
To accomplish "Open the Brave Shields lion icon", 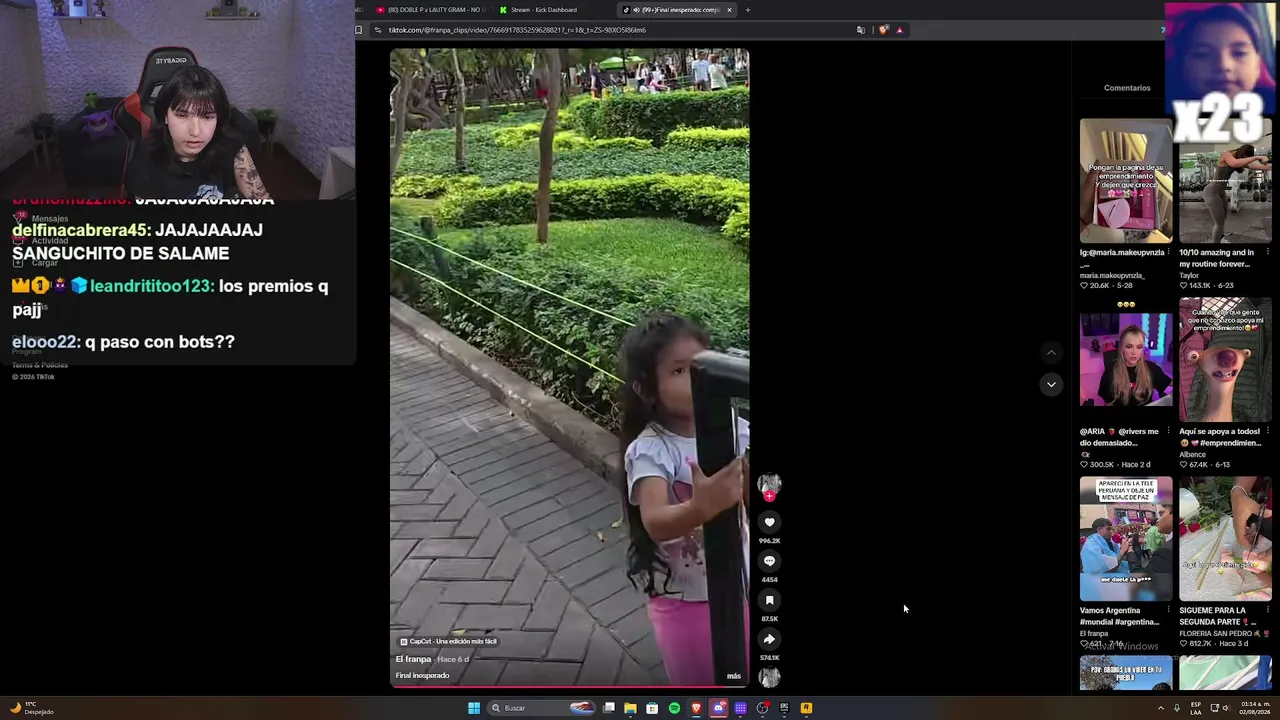I will pyautogui.click(x=883, y=30).
